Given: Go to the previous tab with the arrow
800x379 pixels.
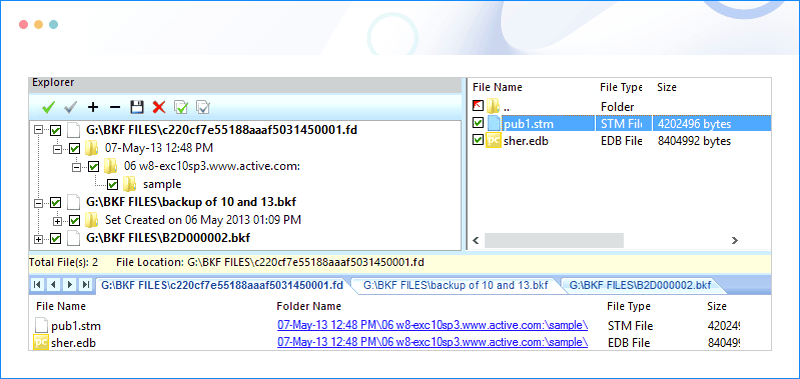Looking at the screenshot, I should [x=53, y=285].
